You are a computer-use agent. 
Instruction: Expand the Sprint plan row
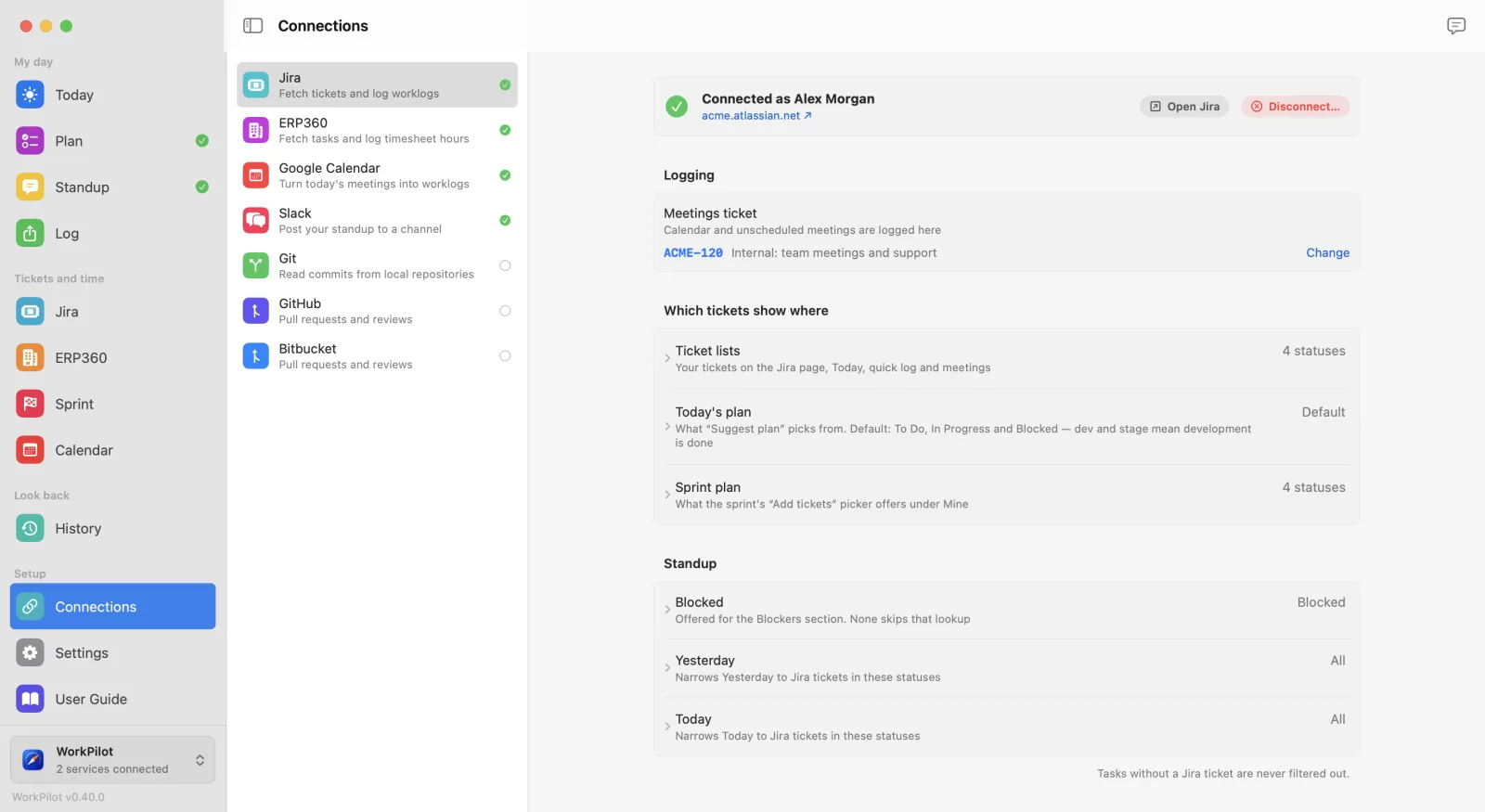click(1007, 495)
